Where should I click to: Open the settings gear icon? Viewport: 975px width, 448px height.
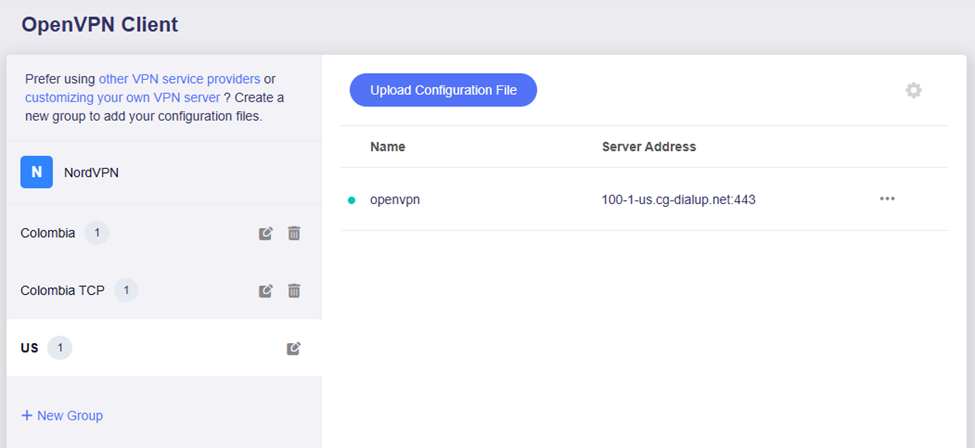point(913,91)
